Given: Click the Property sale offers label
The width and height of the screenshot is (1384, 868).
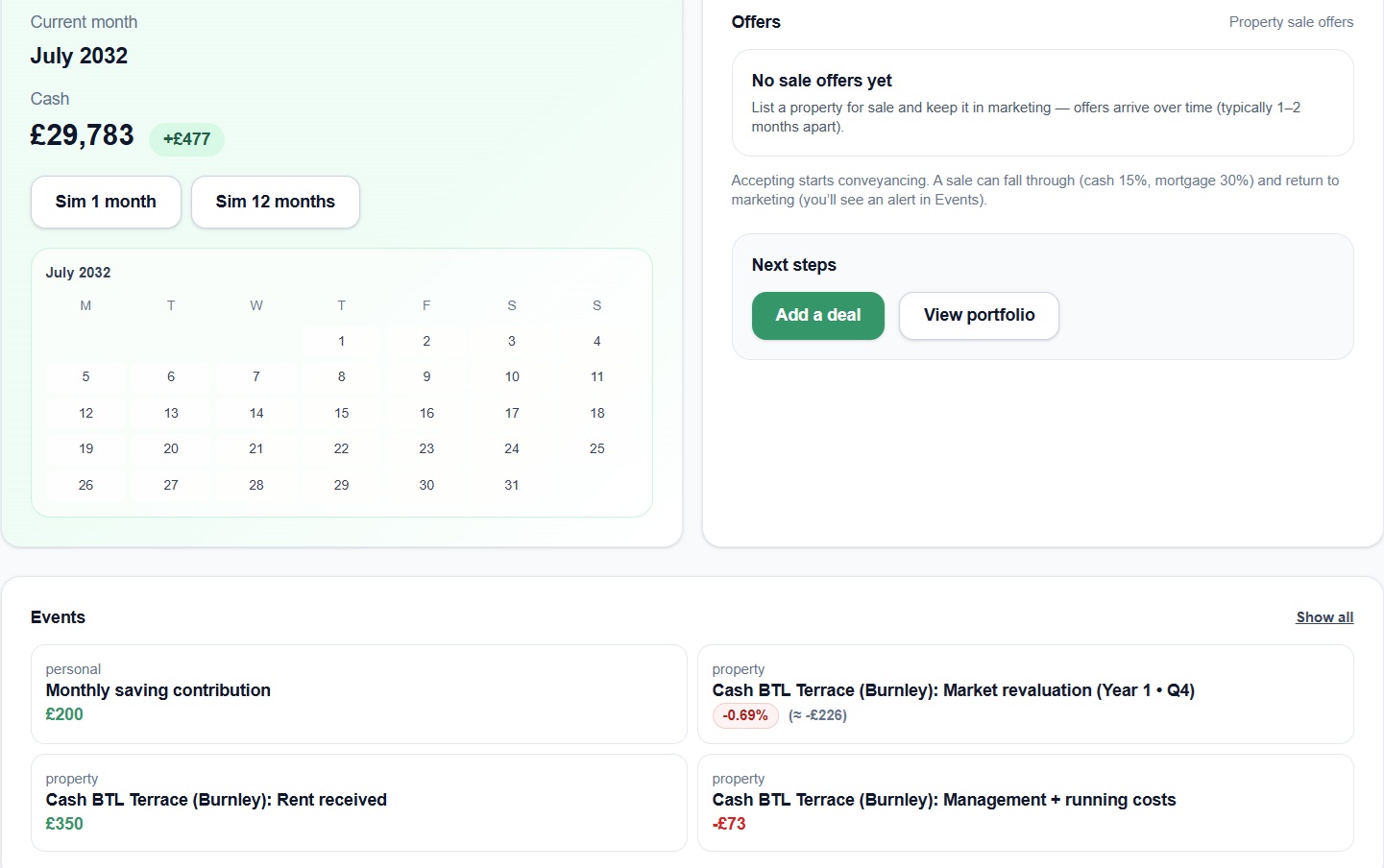Looking at the screenshot, I should coord(1291,21).
